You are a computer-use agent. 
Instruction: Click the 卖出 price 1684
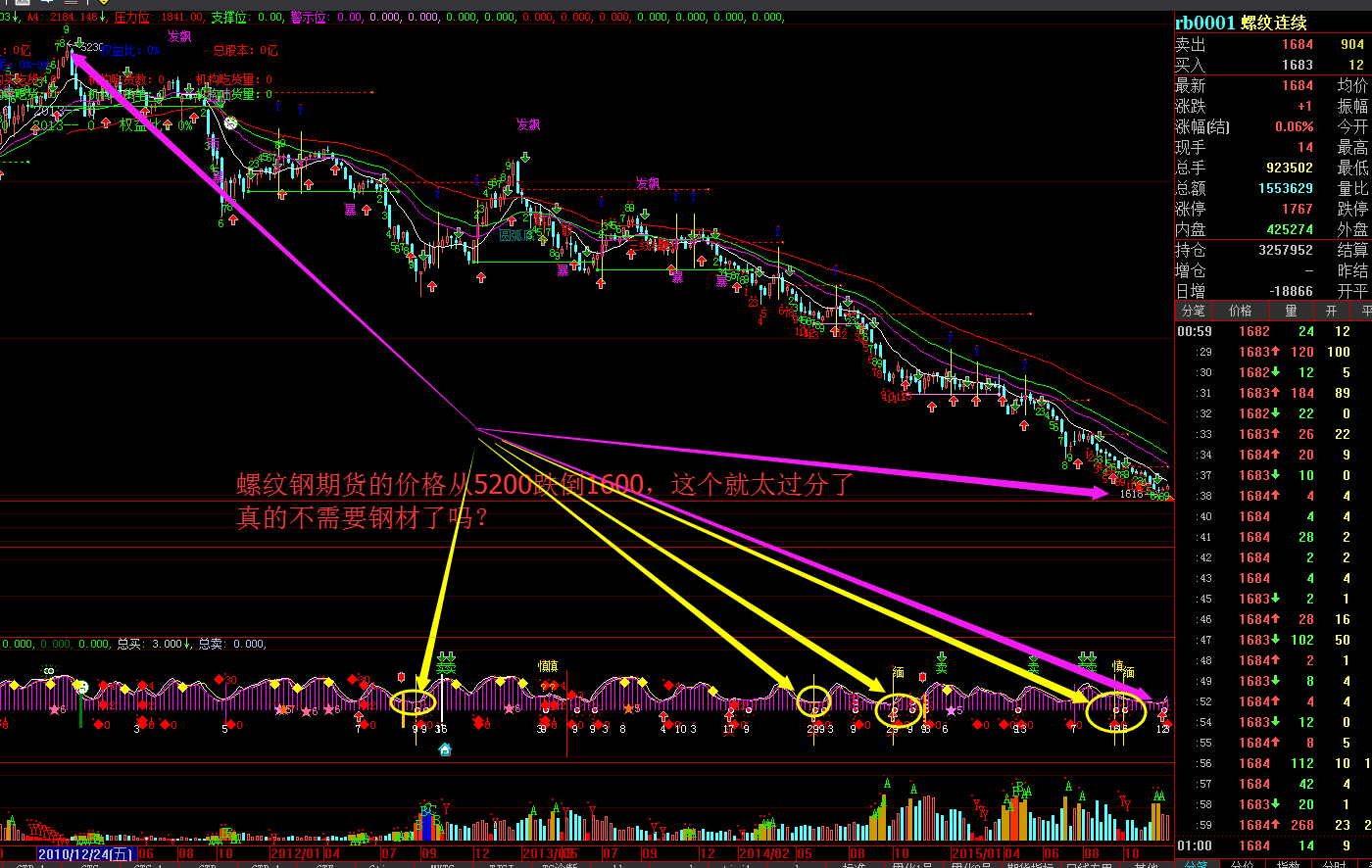[x=1298, y=44]
